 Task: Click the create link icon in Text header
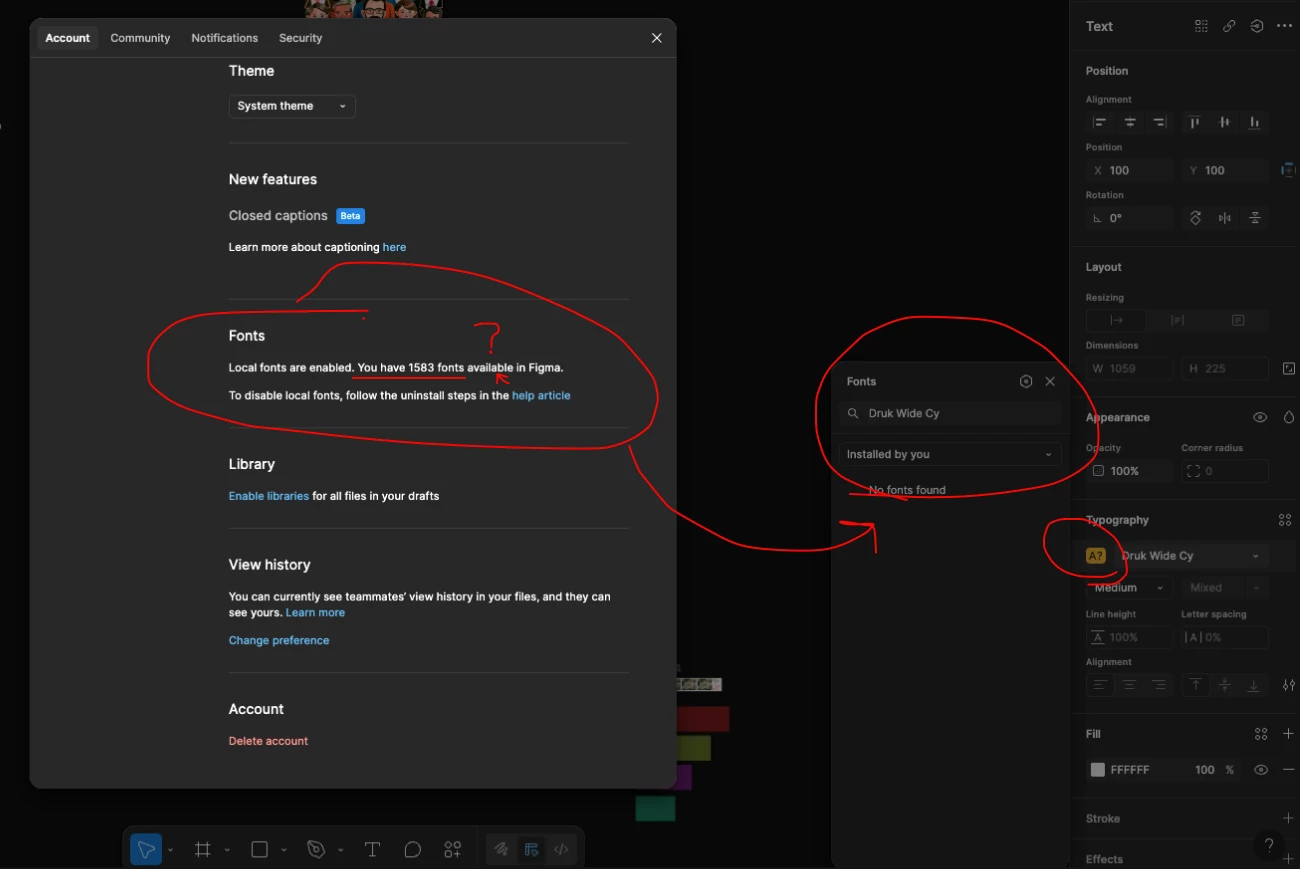coord(1229,26)
